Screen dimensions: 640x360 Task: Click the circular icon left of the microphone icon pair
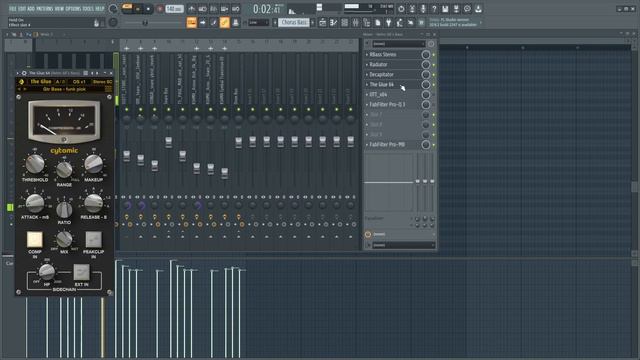point(401,9)
